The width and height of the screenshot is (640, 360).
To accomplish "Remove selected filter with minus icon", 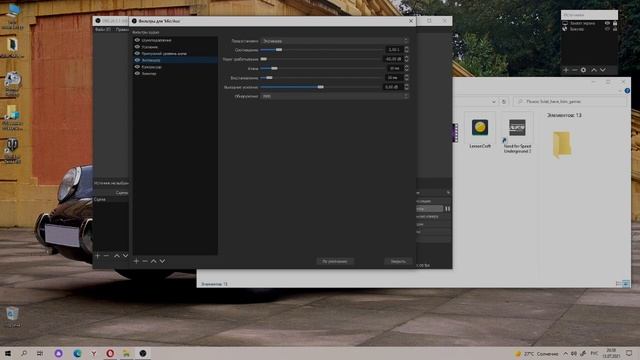I will (x=145, y=261).
